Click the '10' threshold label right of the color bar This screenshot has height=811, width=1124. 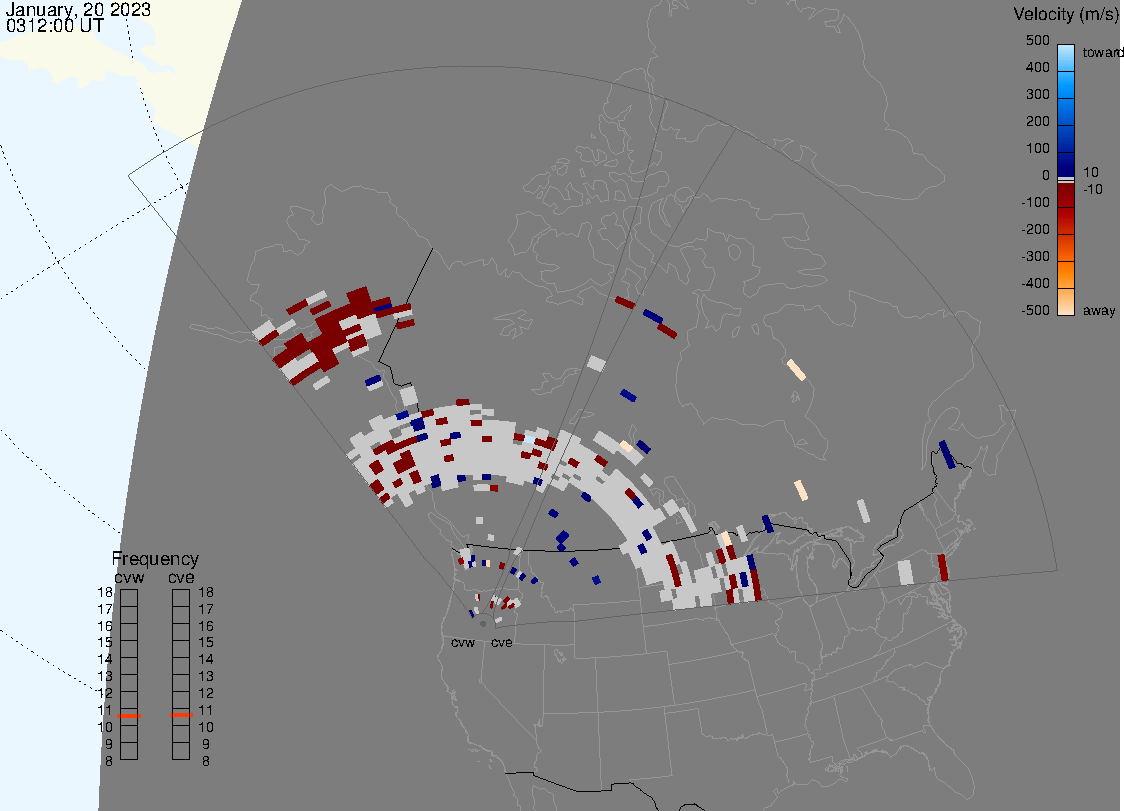click(x=1090, y=172)
